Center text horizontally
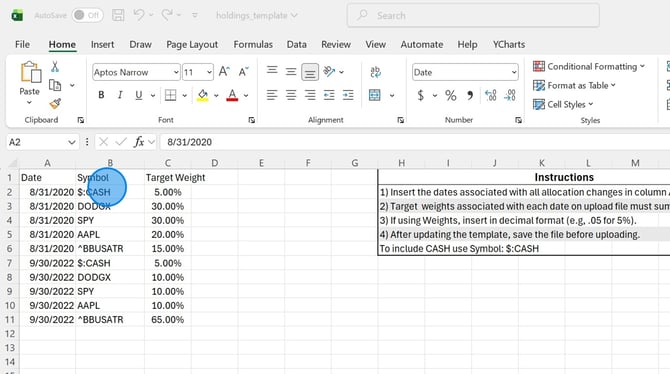This screenshot has width=670, height=374. 291,95
